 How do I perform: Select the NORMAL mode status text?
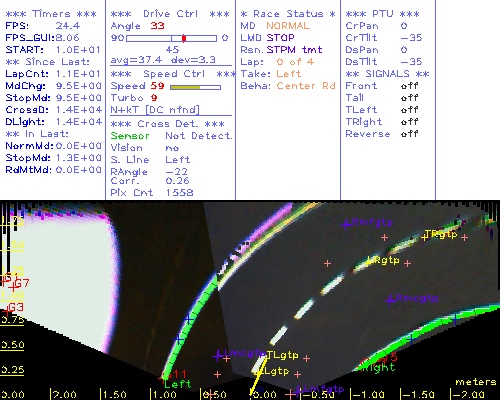click(x=288, y=26)
